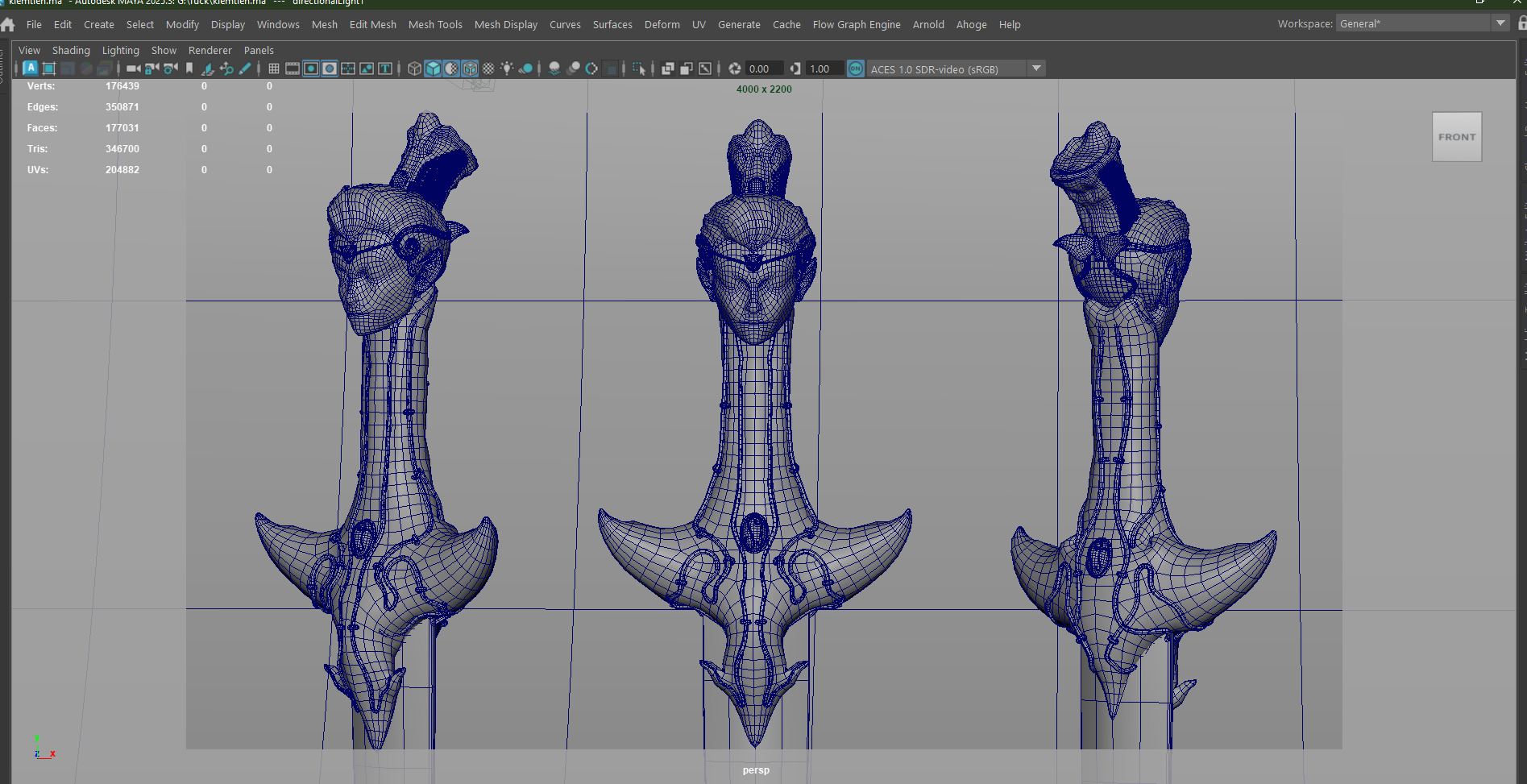Activate the 2D Pan/Zoom icon

coord(226,68)
